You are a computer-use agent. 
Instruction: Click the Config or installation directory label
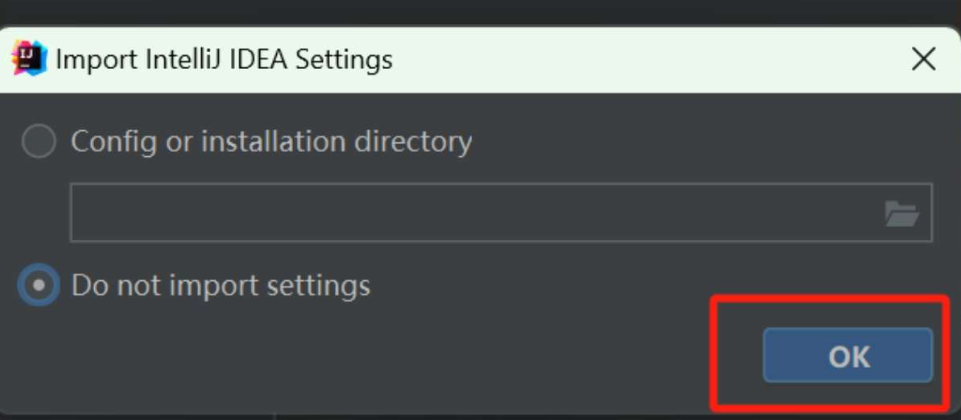[271, 142]
